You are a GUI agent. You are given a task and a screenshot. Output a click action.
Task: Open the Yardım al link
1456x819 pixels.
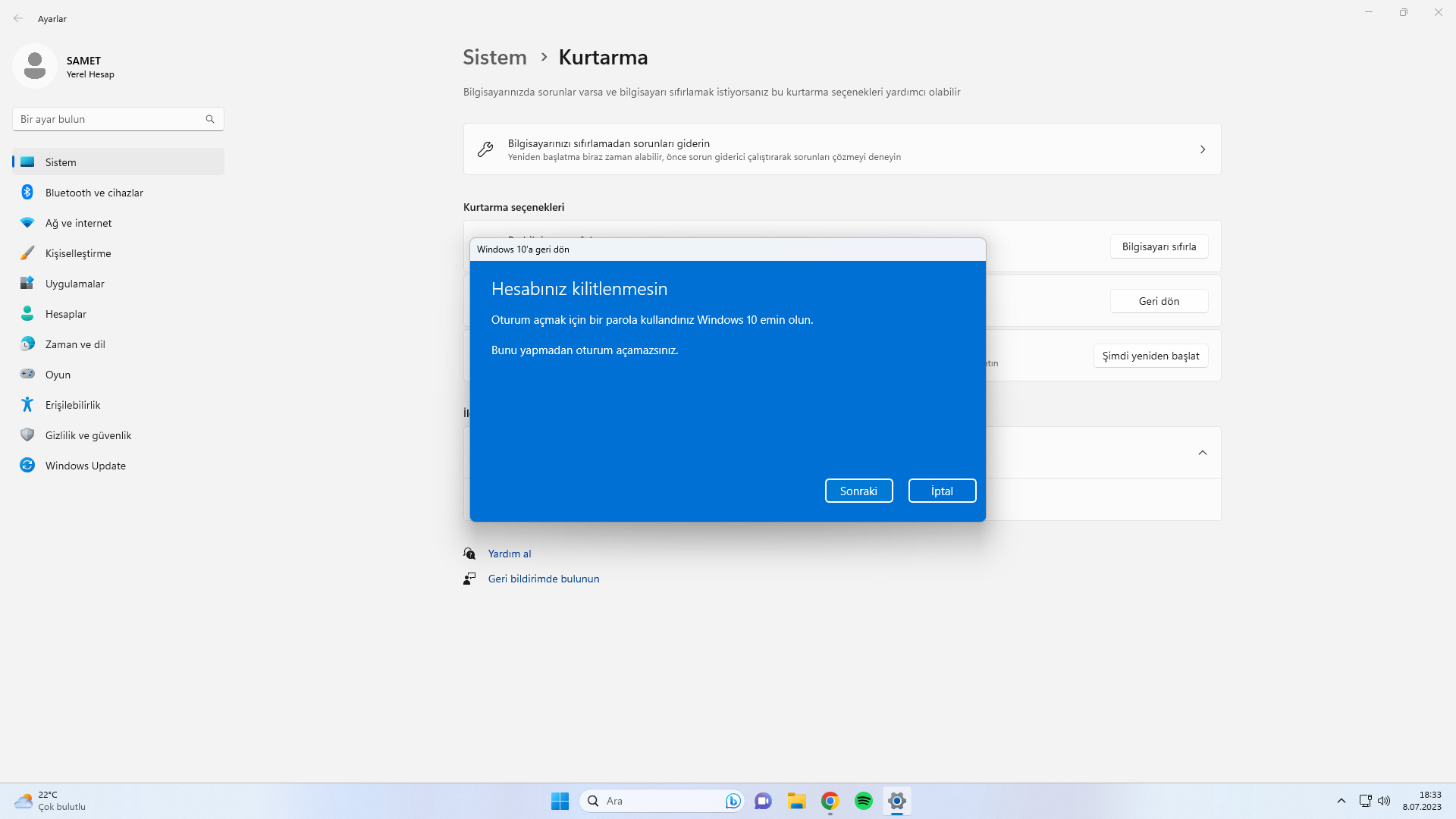point(510,554)
